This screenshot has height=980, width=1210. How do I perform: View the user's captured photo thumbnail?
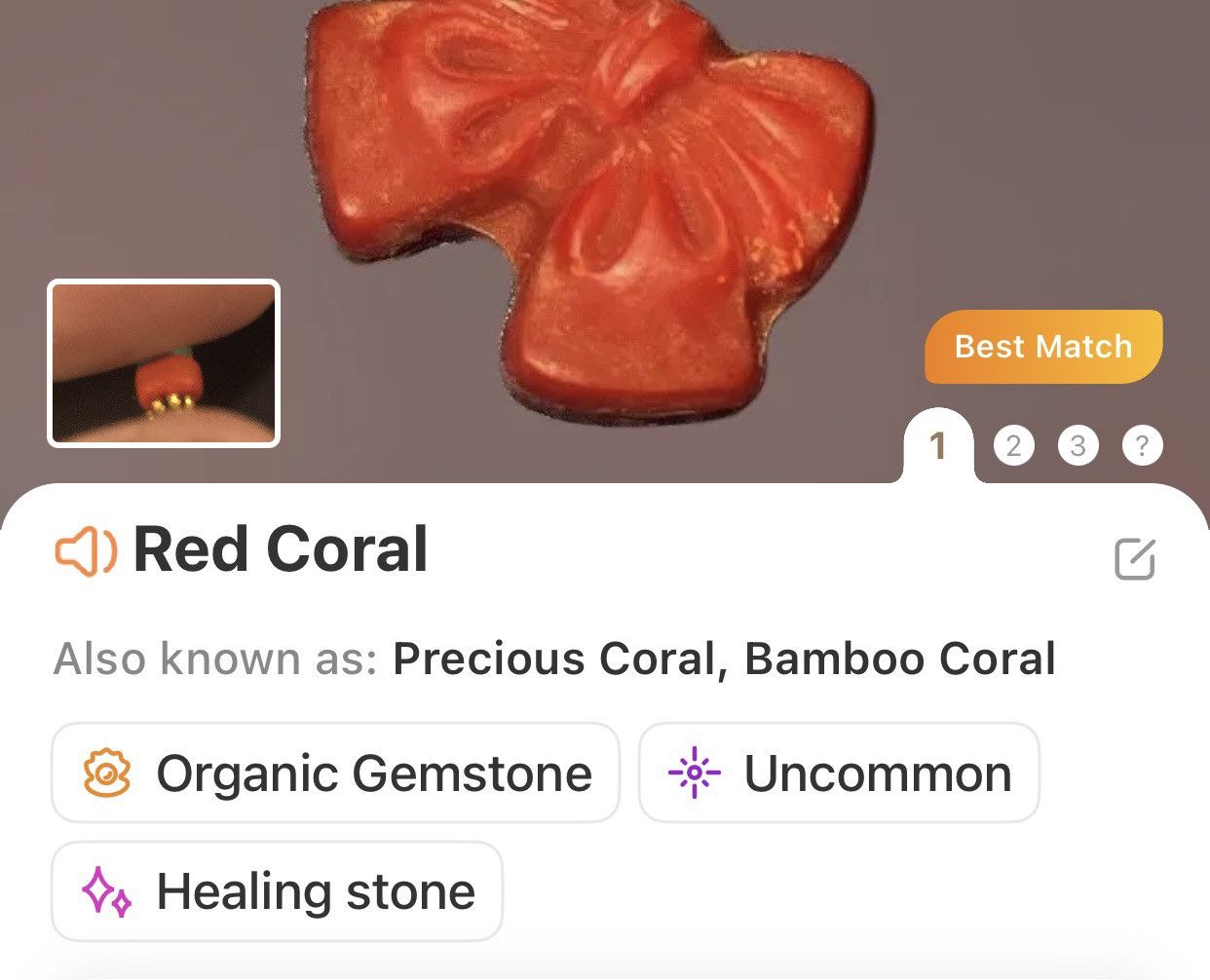tap(164, 363)
